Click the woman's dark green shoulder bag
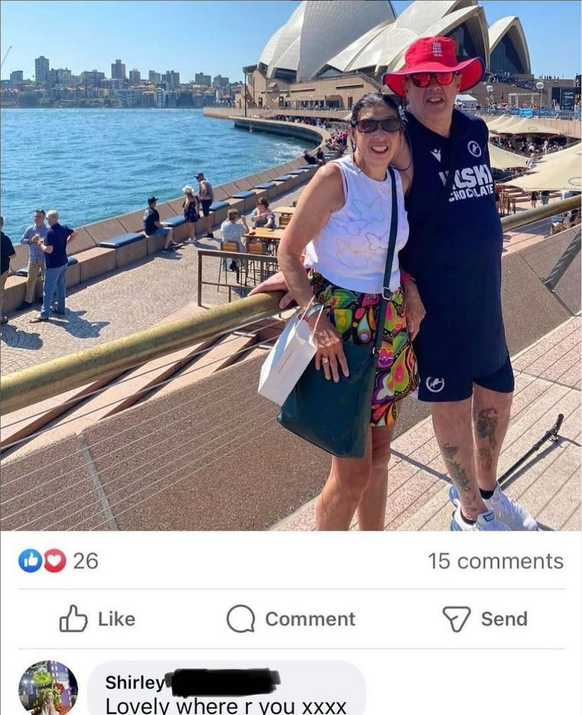This screenshot has width=582, height=715. [329, 399]
